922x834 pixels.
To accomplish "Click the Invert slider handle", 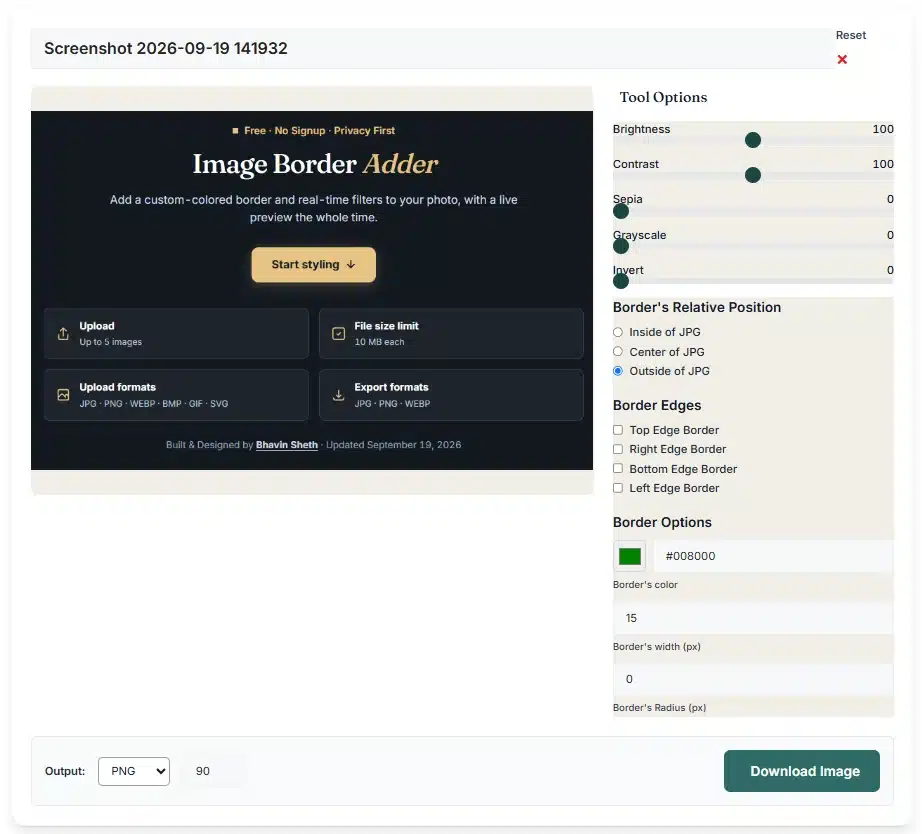I will 621,281.
